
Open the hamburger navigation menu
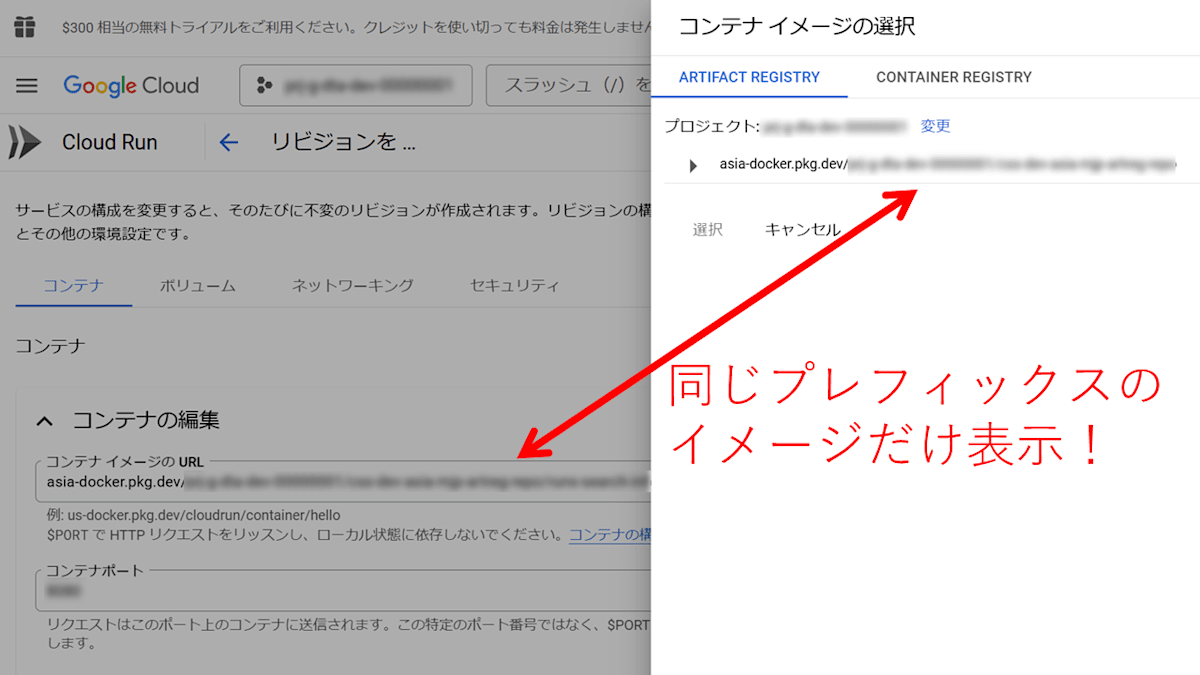[x=27, y=86]
